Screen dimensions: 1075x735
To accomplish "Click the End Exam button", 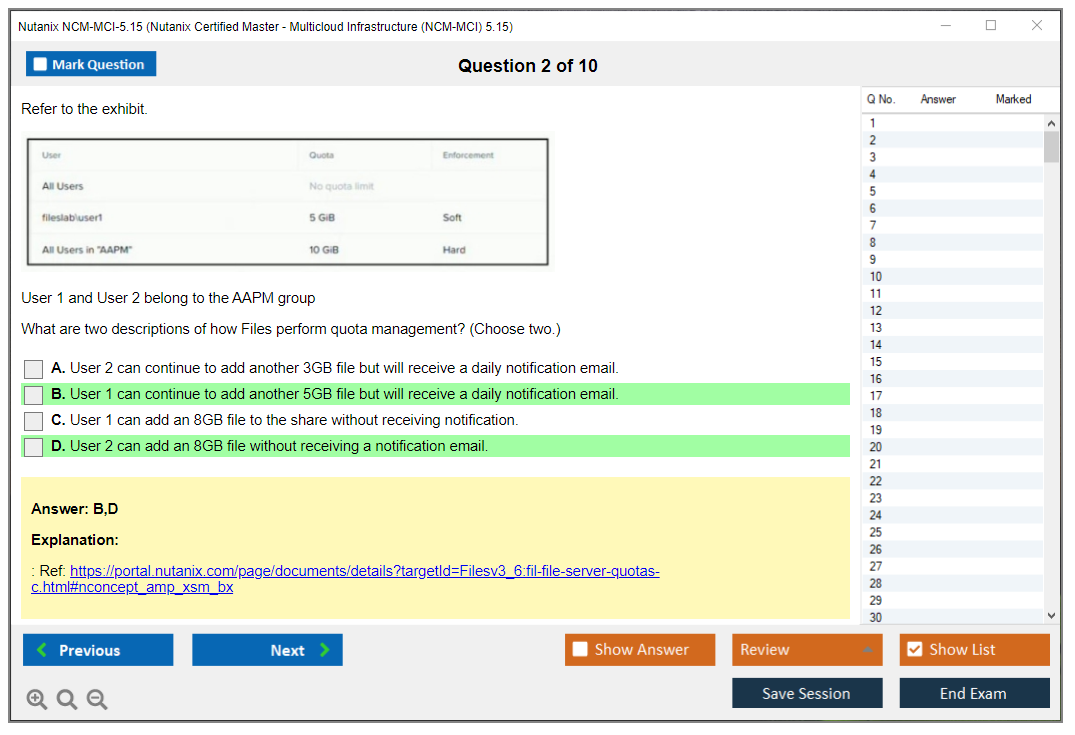I will pyautogui.click(x=974, y=693).
